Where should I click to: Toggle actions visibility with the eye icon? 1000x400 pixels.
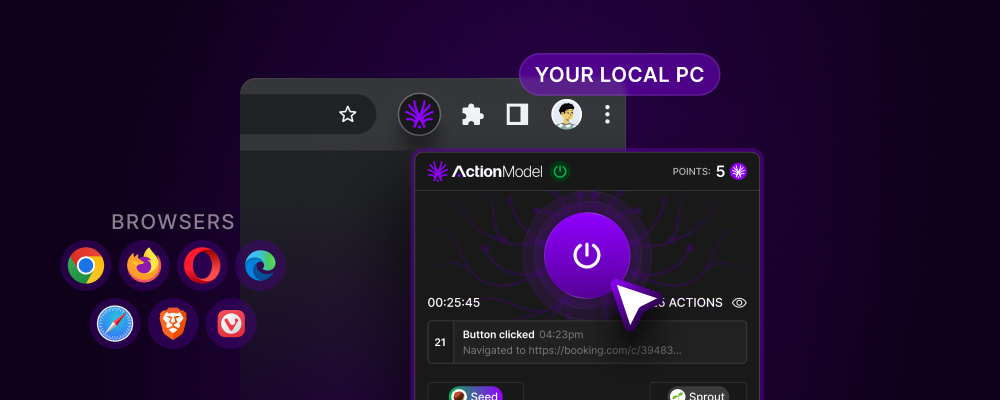point(739,303)
